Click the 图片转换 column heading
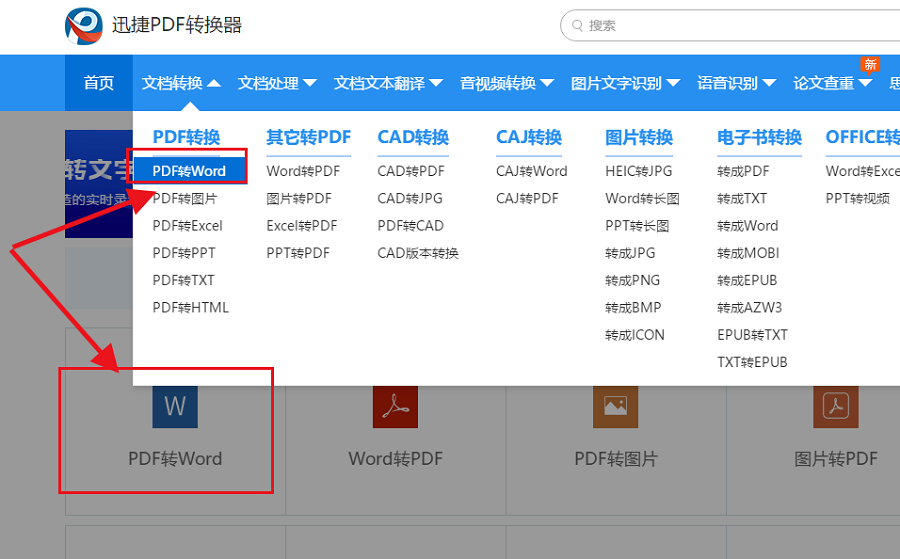This screenshot has height=559, width=900. (639, 138)
